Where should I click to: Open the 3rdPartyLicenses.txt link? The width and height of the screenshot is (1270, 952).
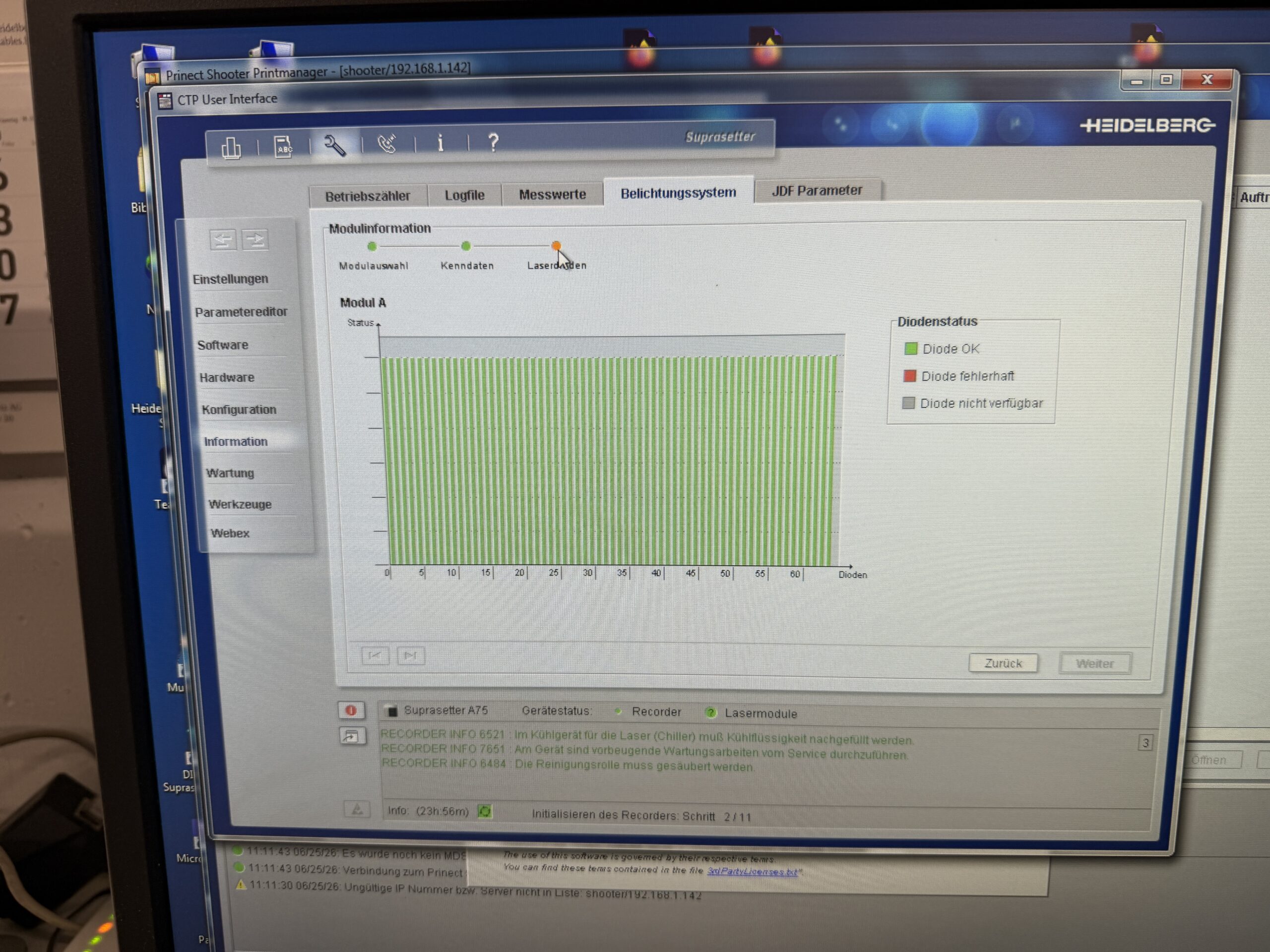coord(752,871)
